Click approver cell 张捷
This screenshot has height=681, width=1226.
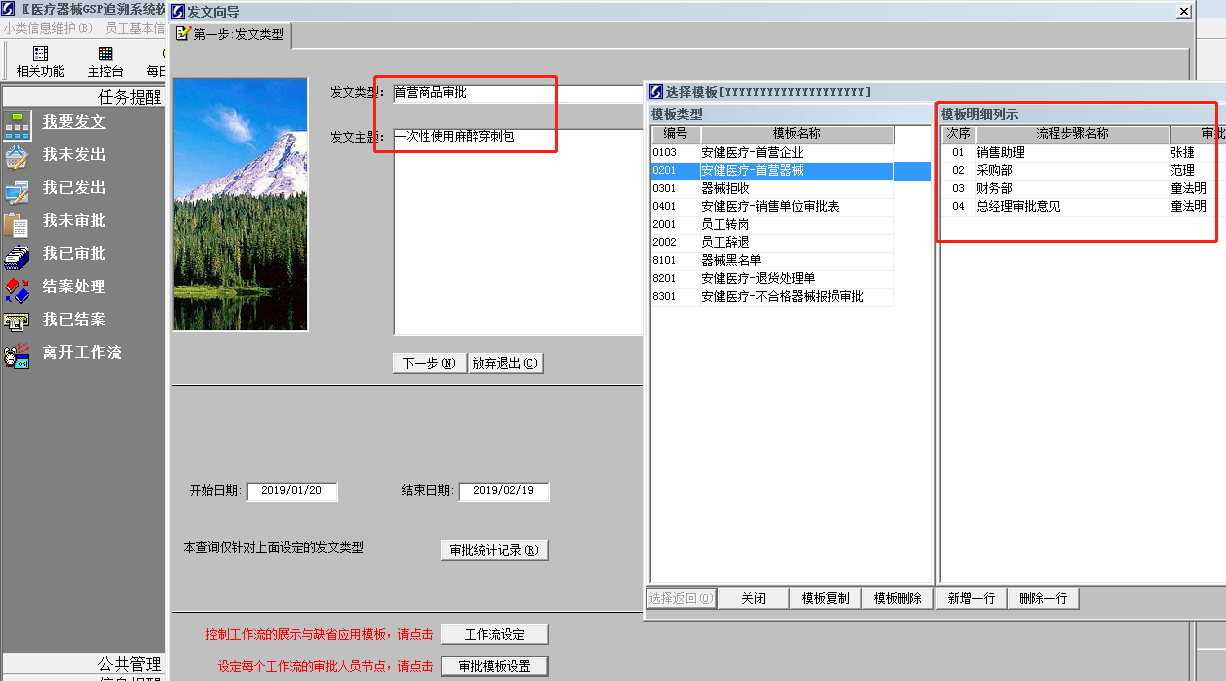click(1183, 153)
